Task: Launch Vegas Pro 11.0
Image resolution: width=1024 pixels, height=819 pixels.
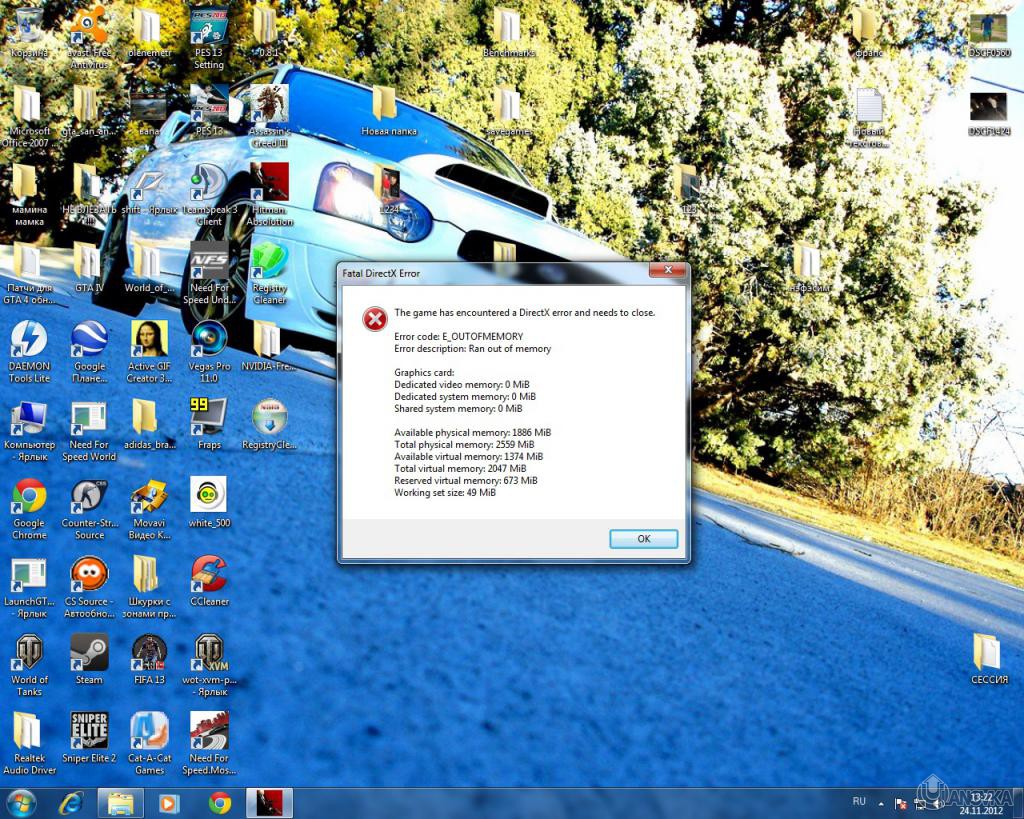Action: click(209, 351)
